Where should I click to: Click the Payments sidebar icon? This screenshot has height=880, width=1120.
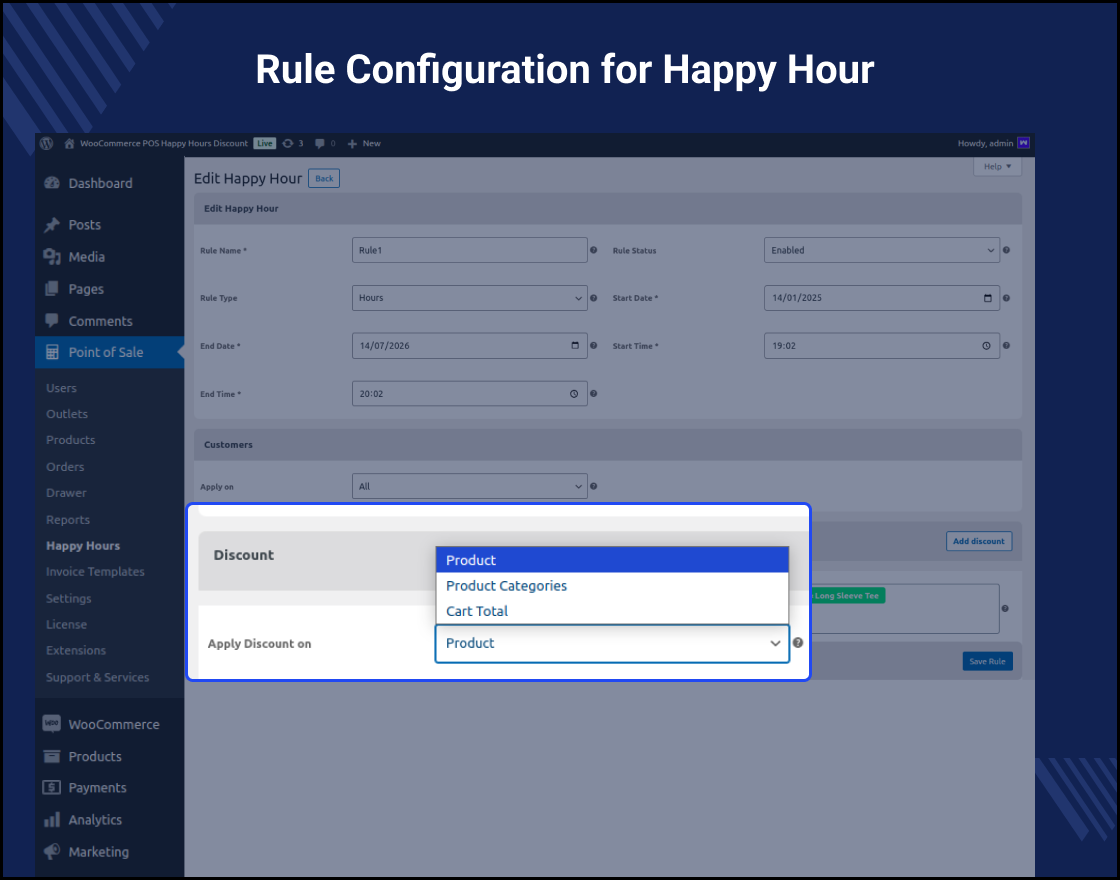[x=52, y=787]
